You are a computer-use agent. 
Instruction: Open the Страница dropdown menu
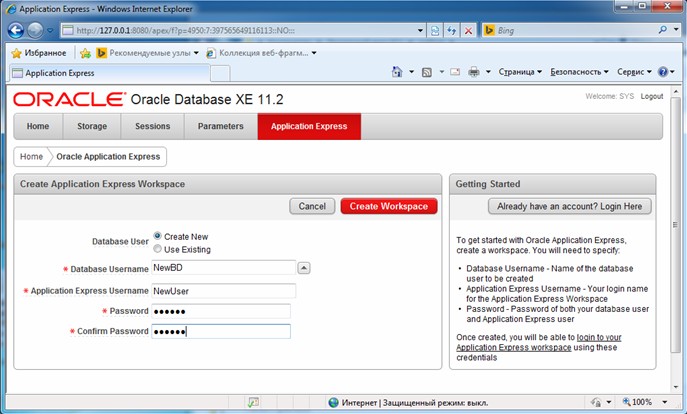518,73
